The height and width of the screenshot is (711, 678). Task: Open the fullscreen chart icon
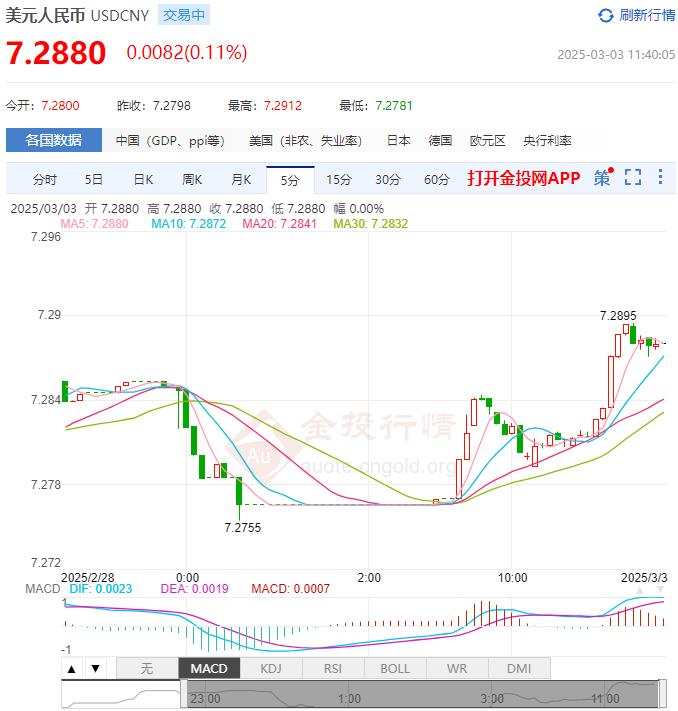click(633, 177)
